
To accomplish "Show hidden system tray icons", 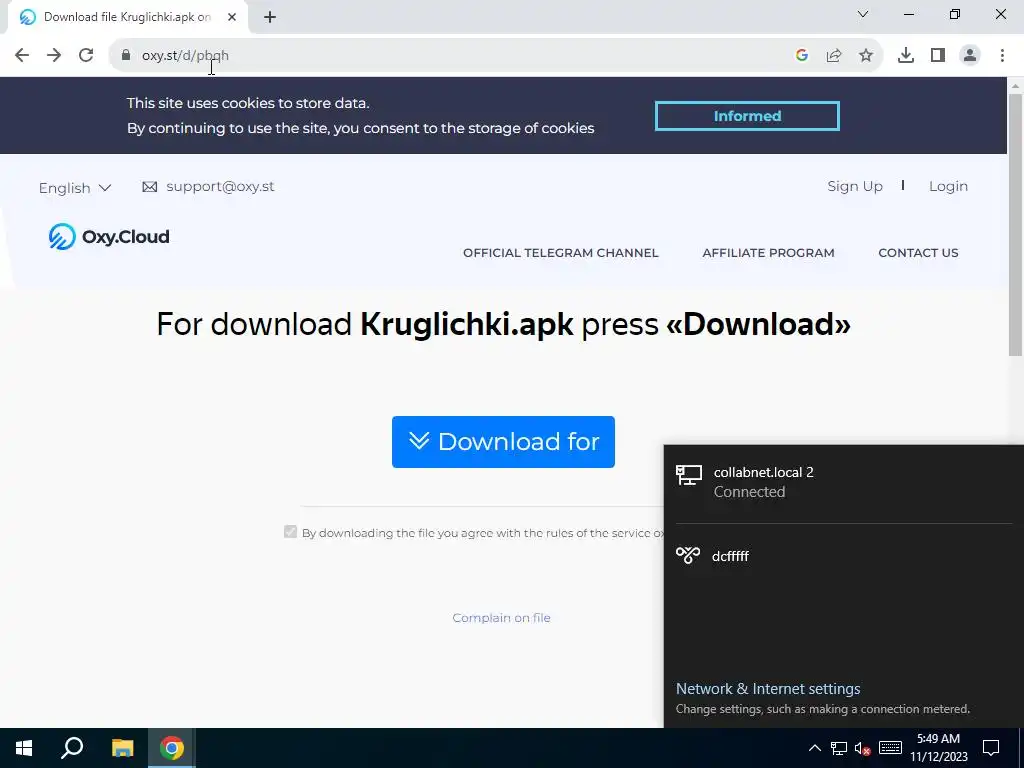I will tap(815, 748).
